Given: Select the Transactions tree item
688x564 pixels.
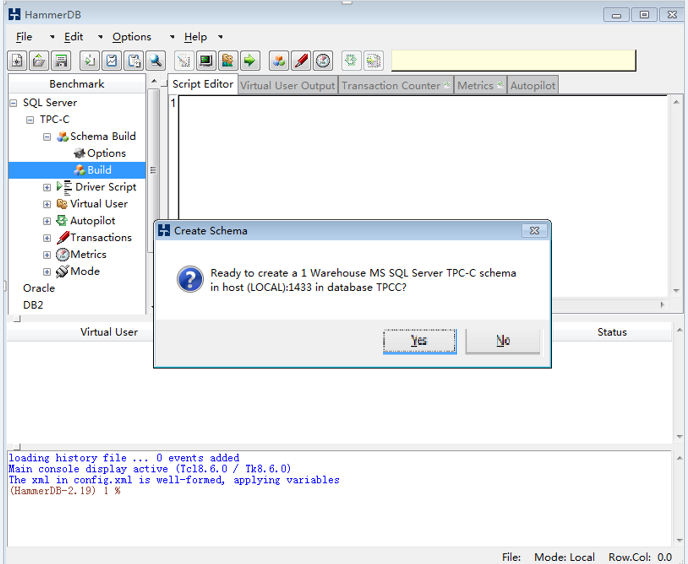Looking at the screenshot, I should (x=94, y=237).
